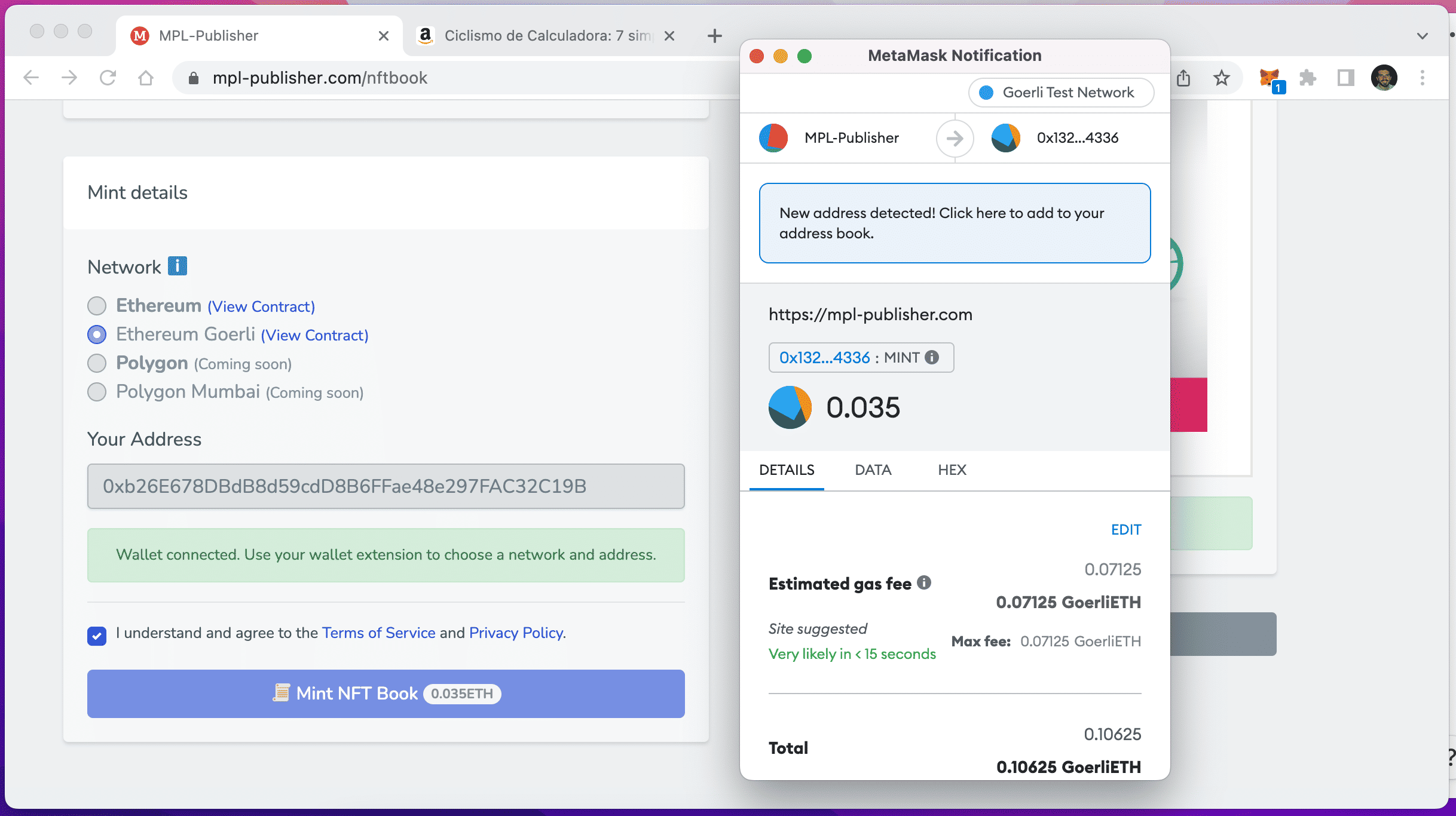The image size is (1456, 816).
Task: Click the 0x132...4336 contract address link
Action: pyautogui.click(x=825, y=357)
